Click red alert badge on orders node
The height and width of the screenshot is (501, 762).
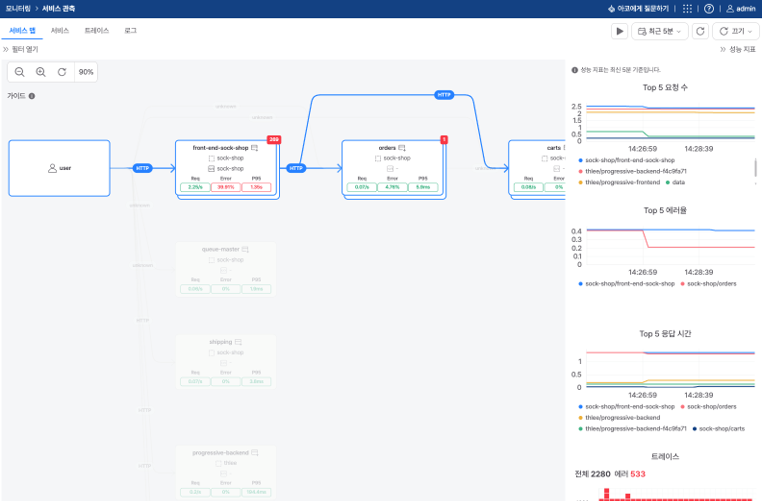pos(444,139)
